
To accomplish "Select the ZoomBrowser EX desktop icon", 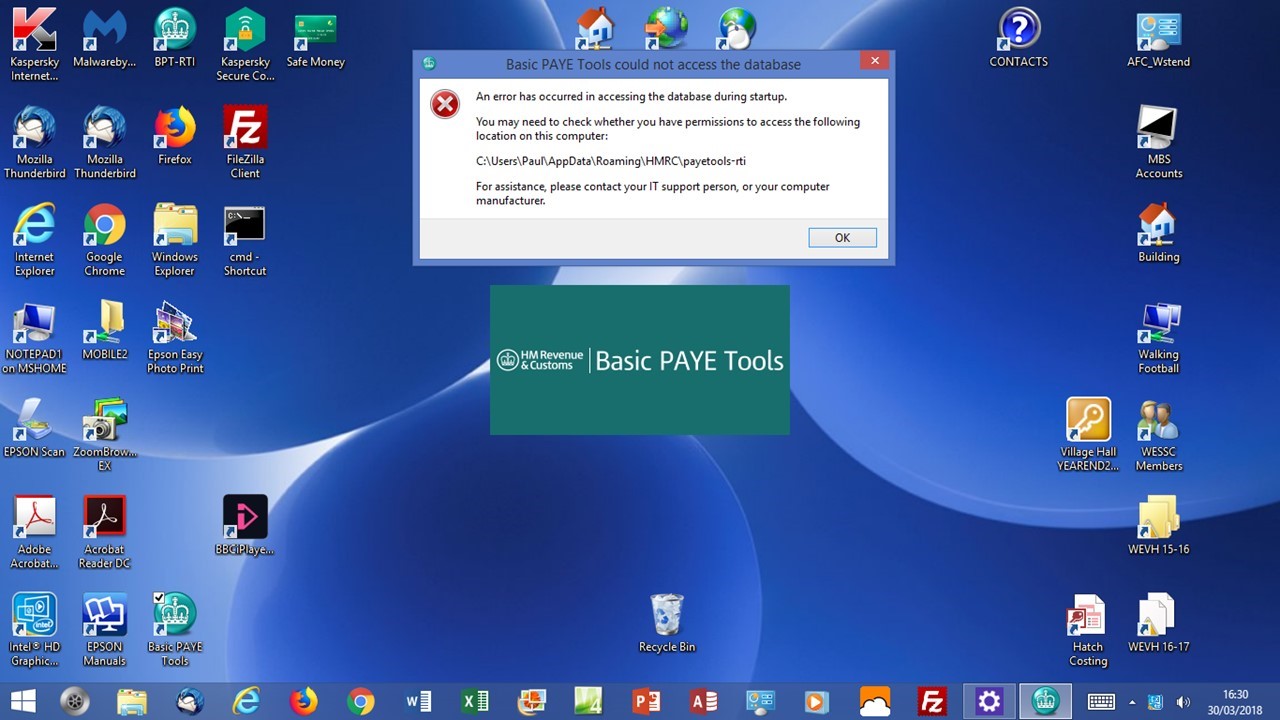I will [105, 435].
